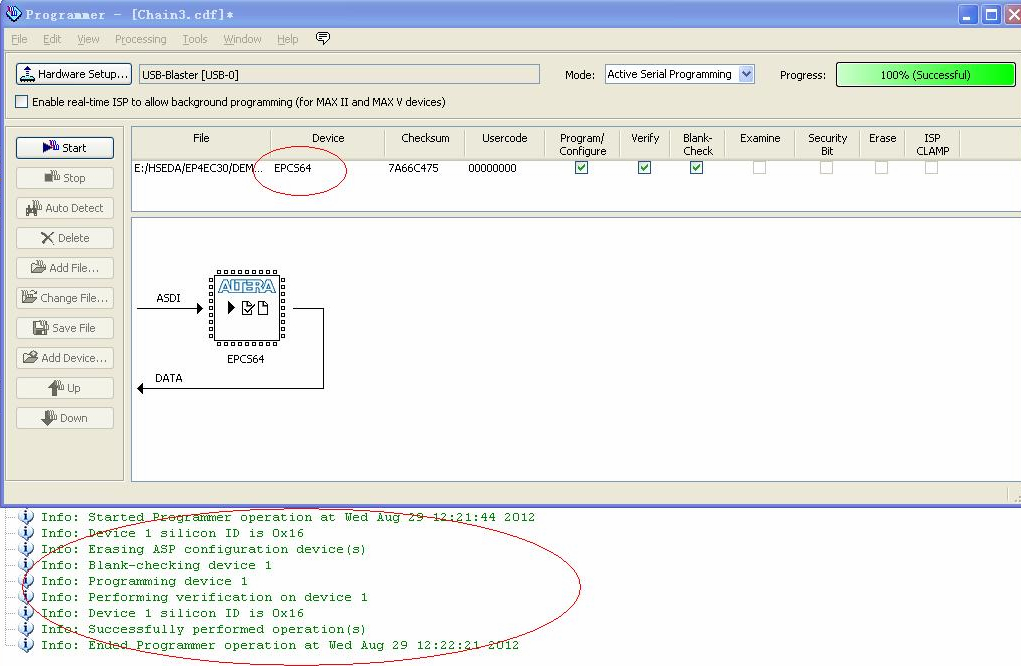Viewport: 1021px width, 666px height.
Task: Open the Add Device dialog
Action: 64,357
